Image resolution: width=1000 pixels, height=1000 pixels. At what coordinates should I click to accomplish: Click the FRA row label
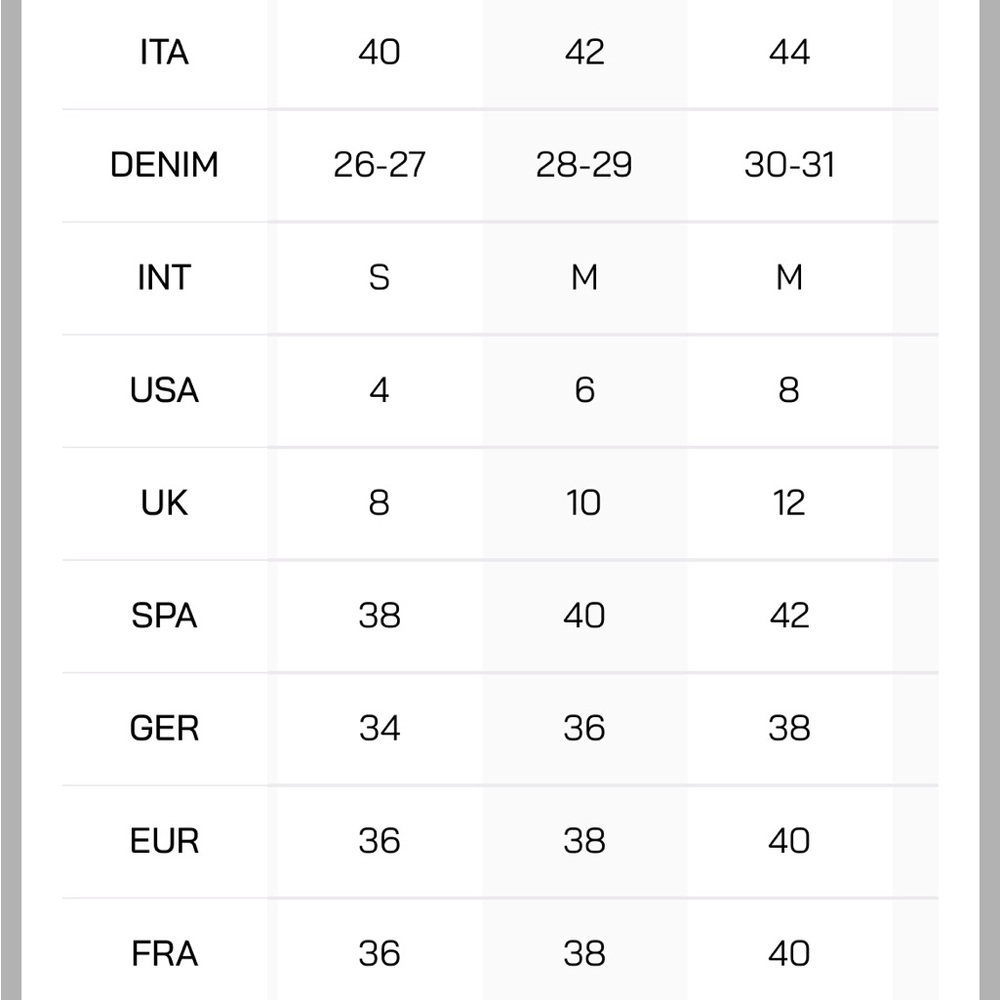click(x=165, y=954)
